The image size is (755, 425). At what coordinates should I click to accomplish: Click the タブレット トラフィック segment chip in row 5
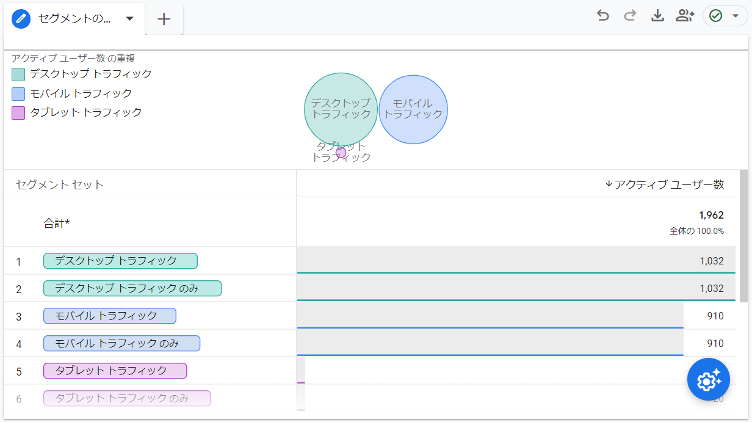(x=115, y=371)
